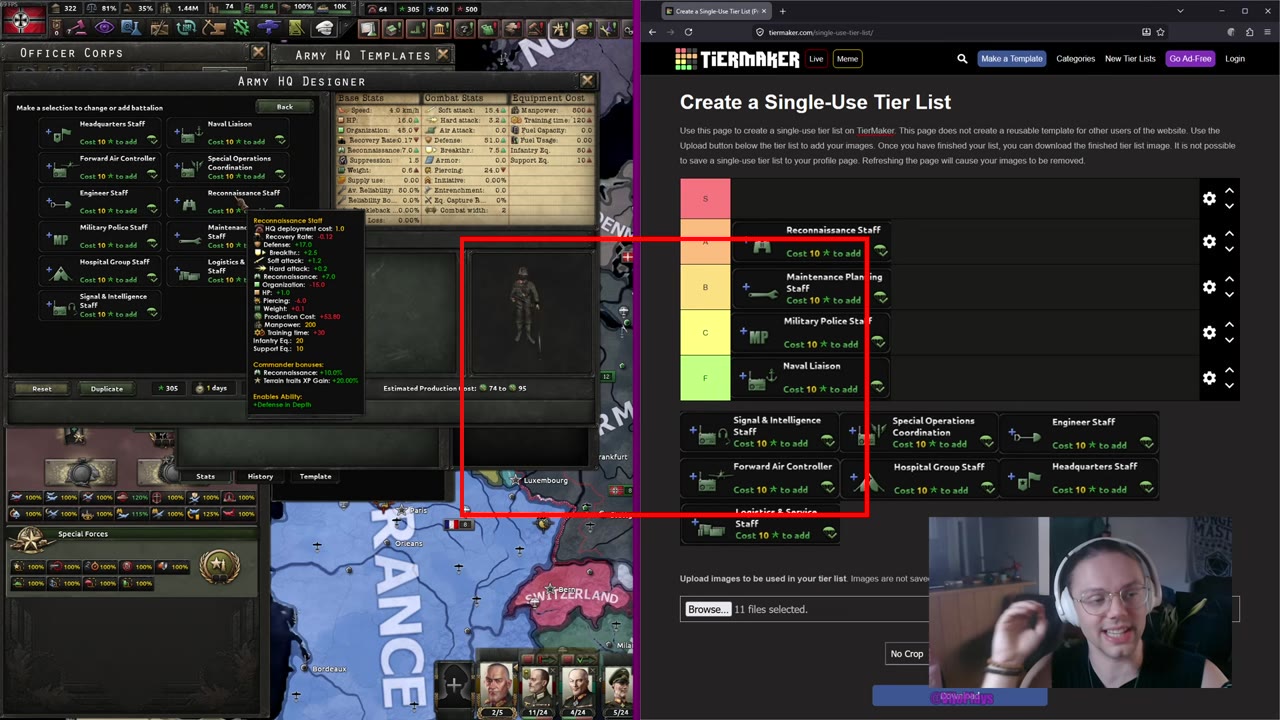Close the Army HQ Designer window
The image size is (1280, 720).
pos(587,81)
